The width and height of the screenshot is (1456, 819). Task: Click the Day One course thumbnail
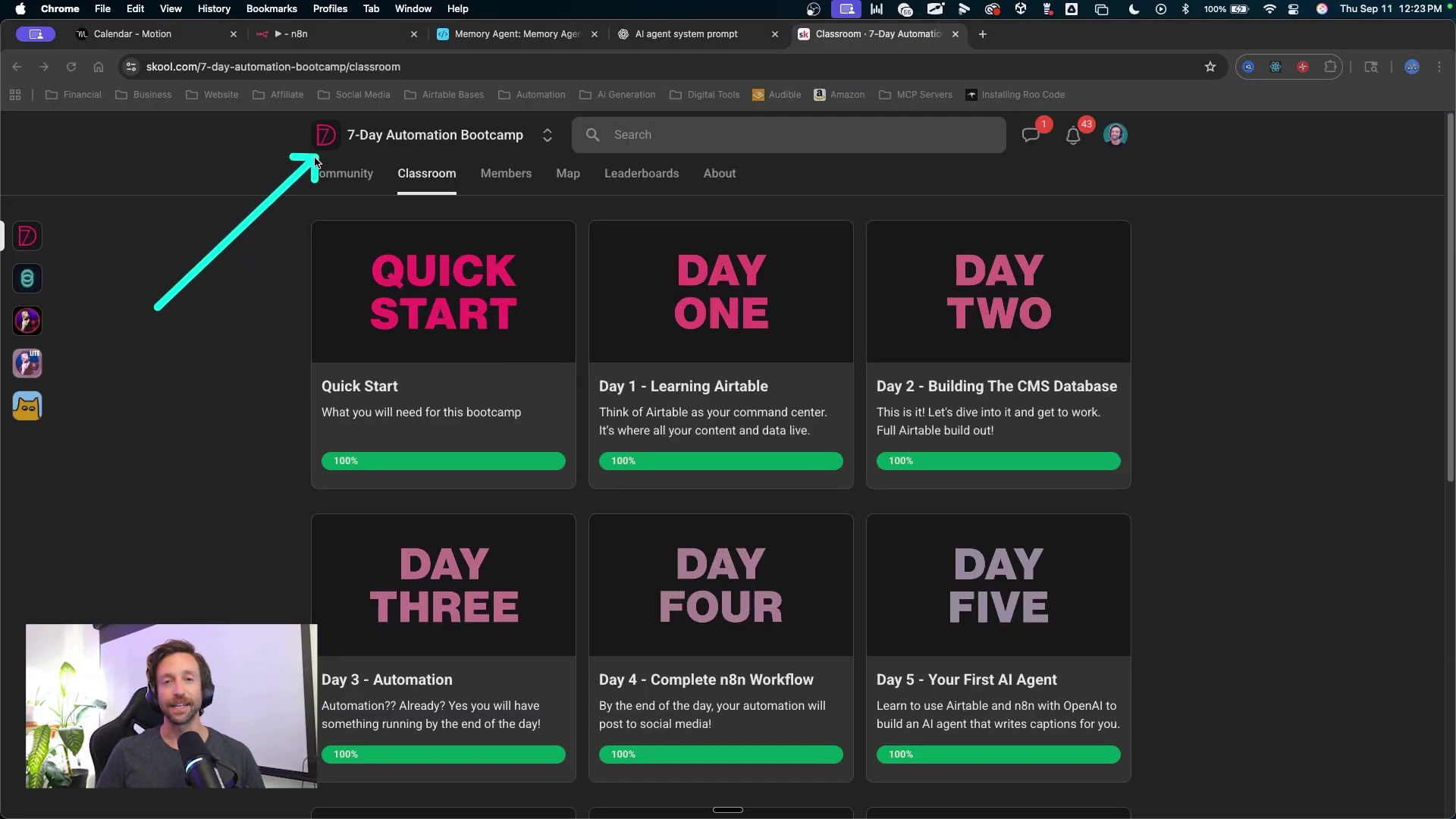[720, 292]
